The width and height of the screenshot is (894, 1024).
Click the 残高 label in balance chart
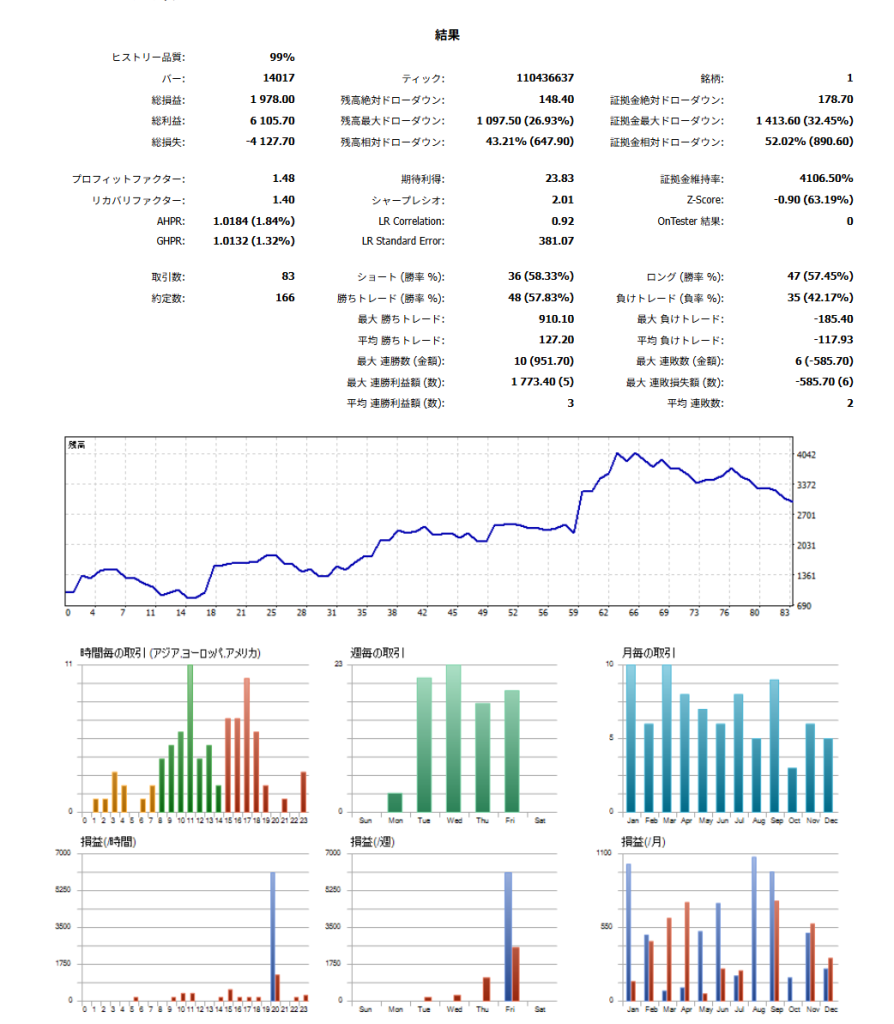76,443
